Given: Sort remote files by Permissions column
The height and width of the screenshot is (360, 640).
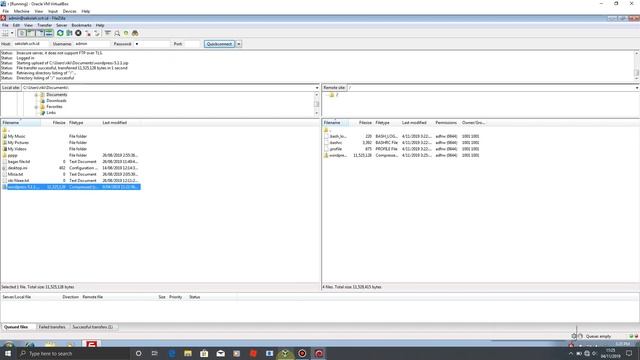Looking at the screenshot, I should (446, 122).
